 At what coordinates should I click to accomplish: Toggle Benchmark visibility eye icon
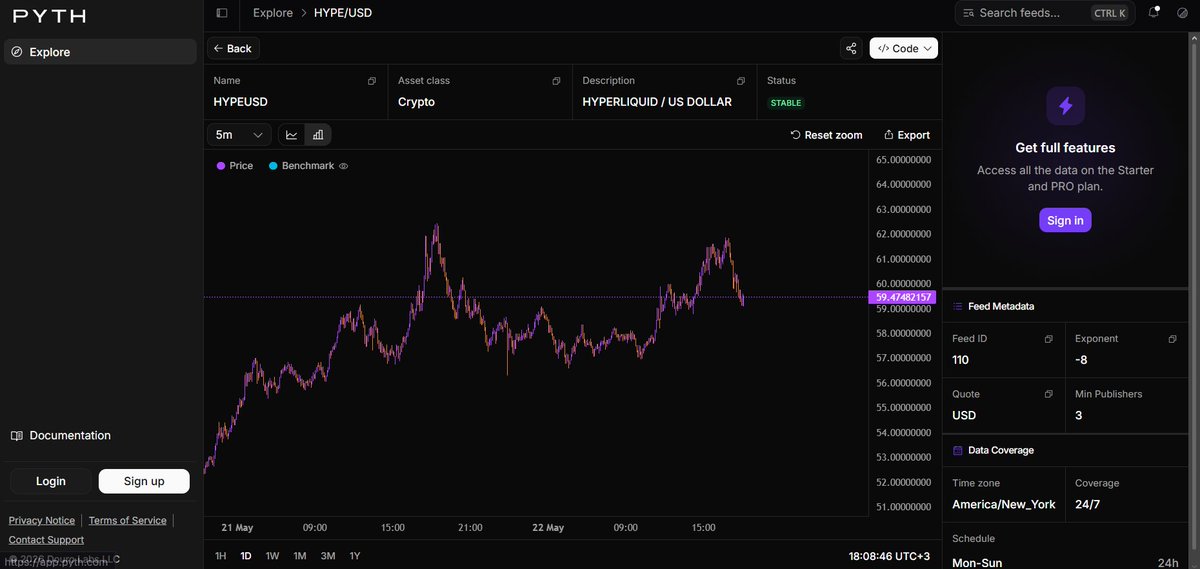click(x=343, y=166)
